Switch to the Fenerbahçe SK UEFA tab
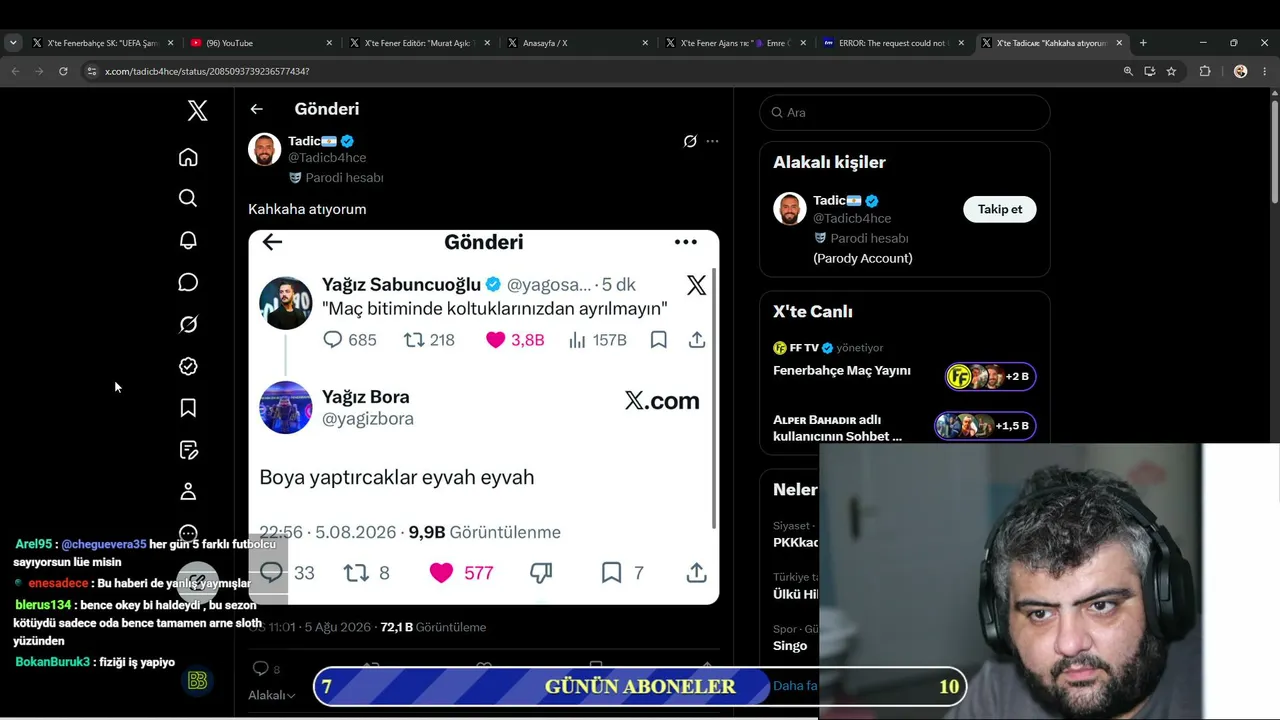This screenshot has height=720, width=1280. pyautogui.click(x=103, y=43)
